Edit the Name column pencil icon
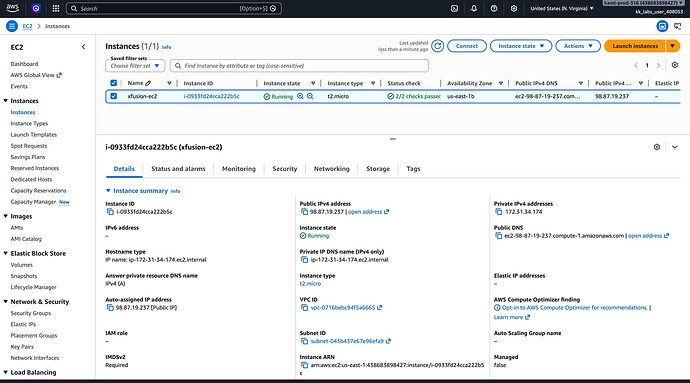This screenshot has height=383, width=690. (148, 83)
